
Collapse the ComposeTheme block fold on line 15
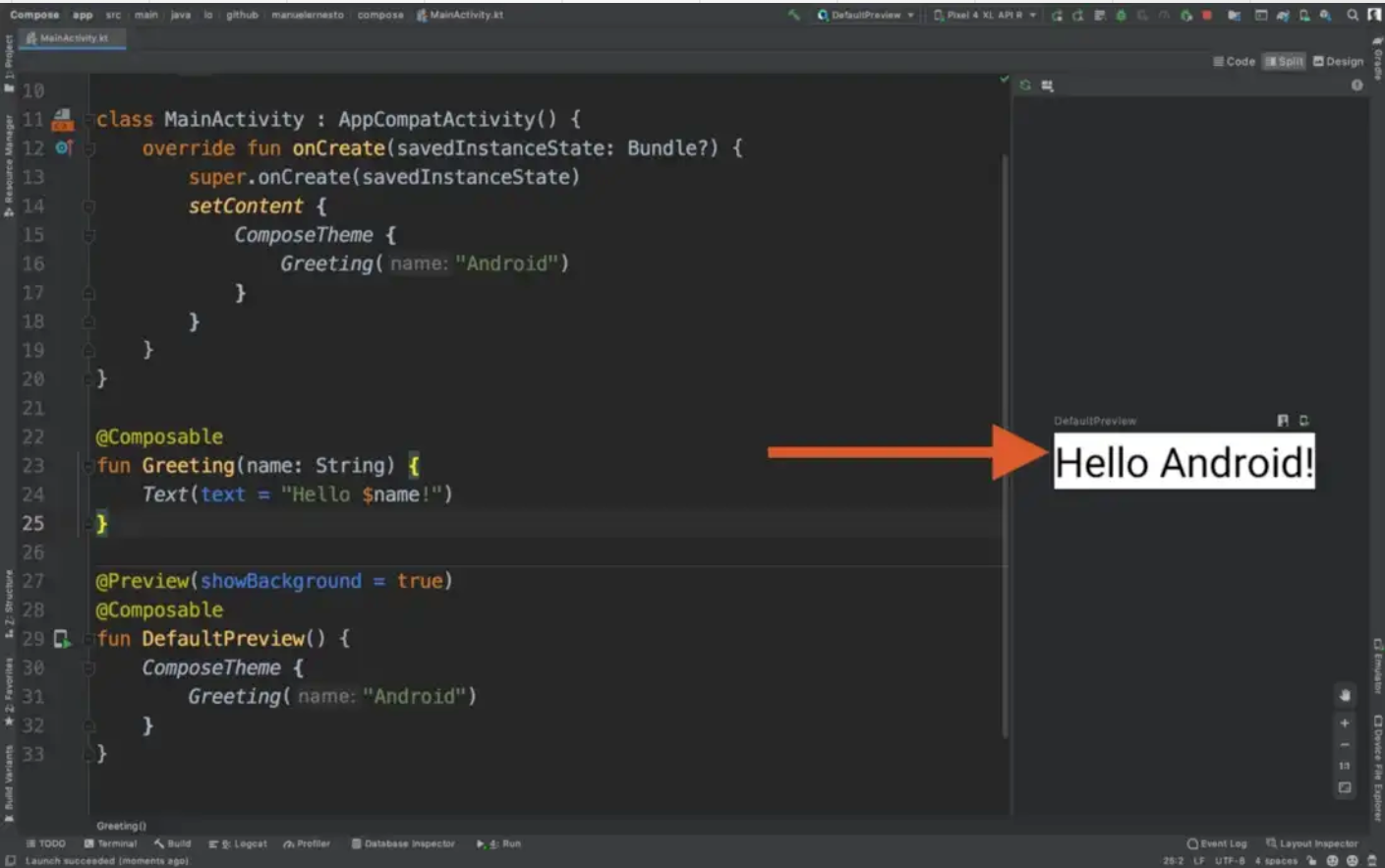(x=88, y=235)
